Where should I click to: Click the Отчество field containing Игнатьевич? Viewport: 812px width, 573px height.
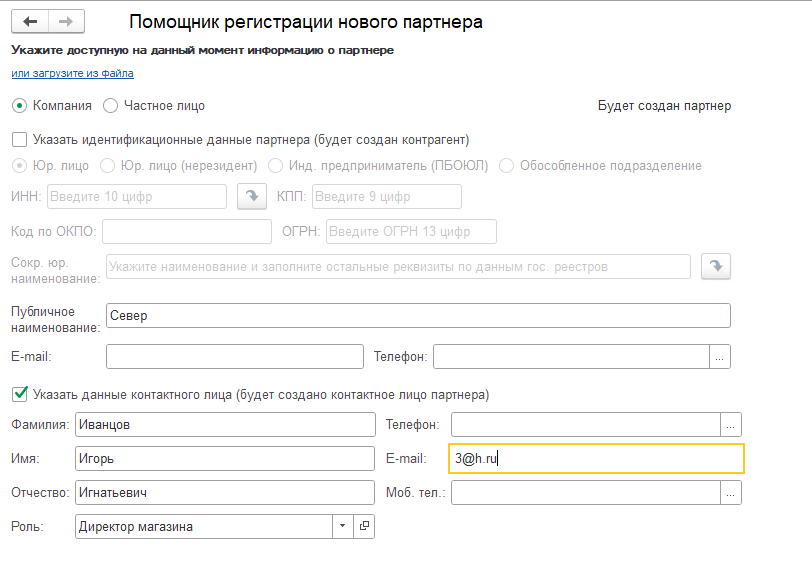(225, 493)
